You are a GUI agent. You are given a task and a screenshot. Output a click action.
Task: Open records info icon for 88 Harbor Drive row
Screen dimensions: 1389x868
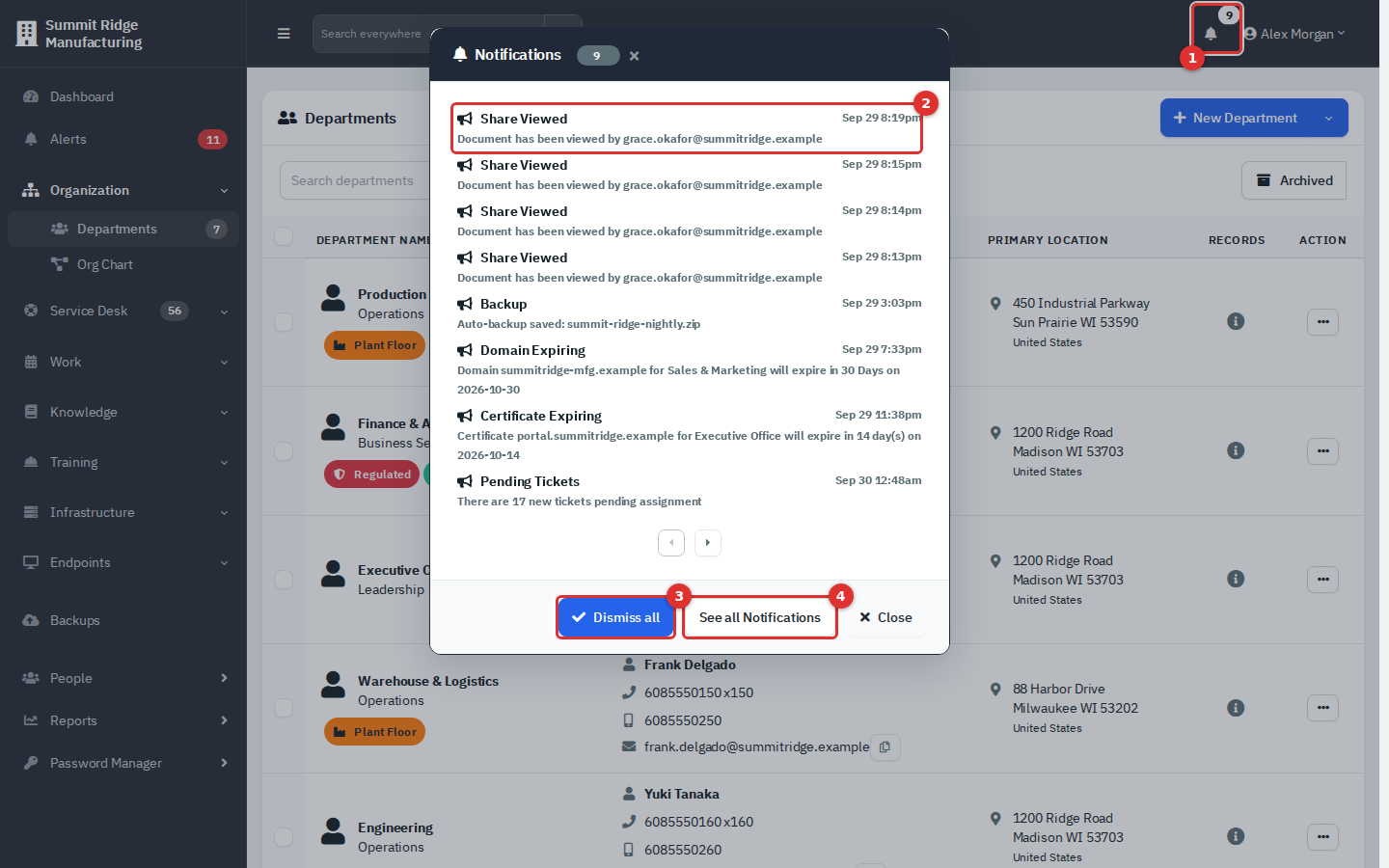pos(1236,708)
